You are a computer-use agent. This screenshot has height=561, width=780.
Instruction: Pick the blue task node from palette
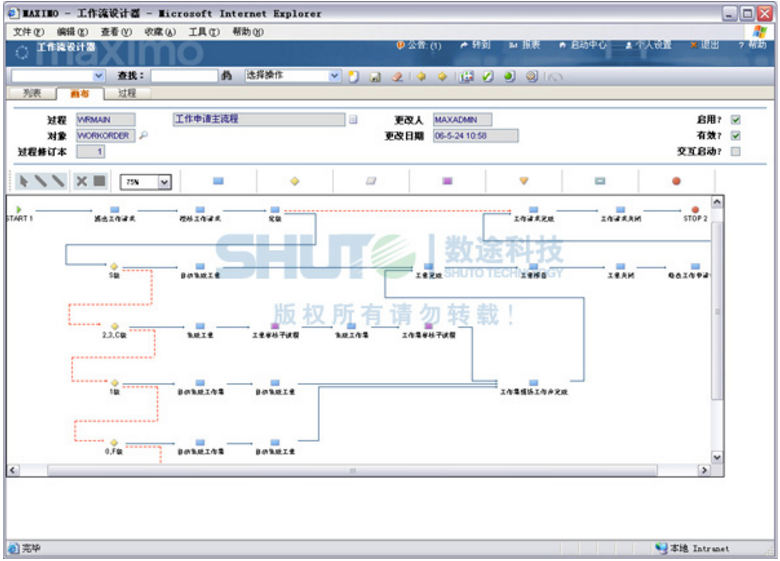click(218, 181)
